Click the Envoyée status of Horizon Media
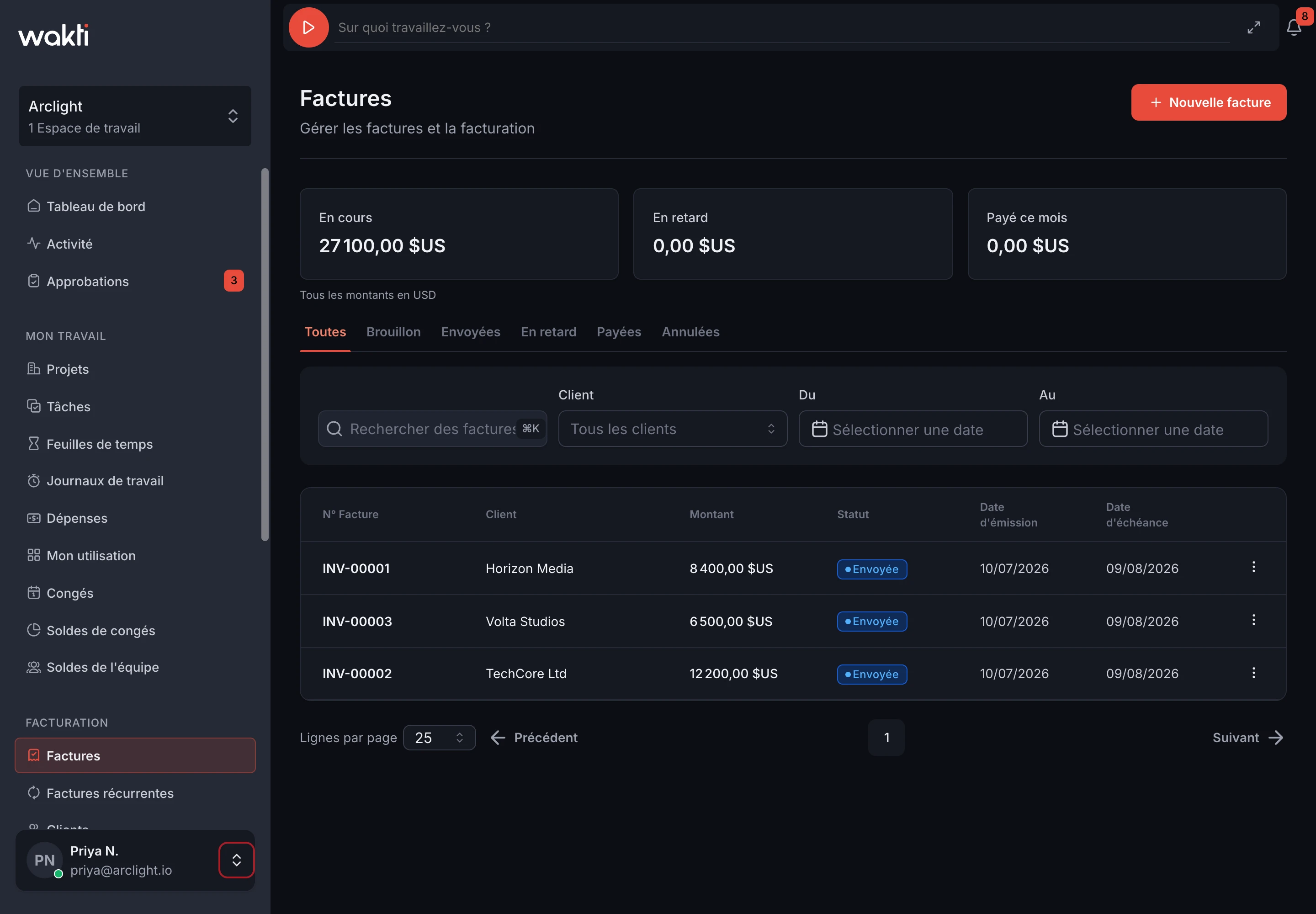 [x=871, y=569]
